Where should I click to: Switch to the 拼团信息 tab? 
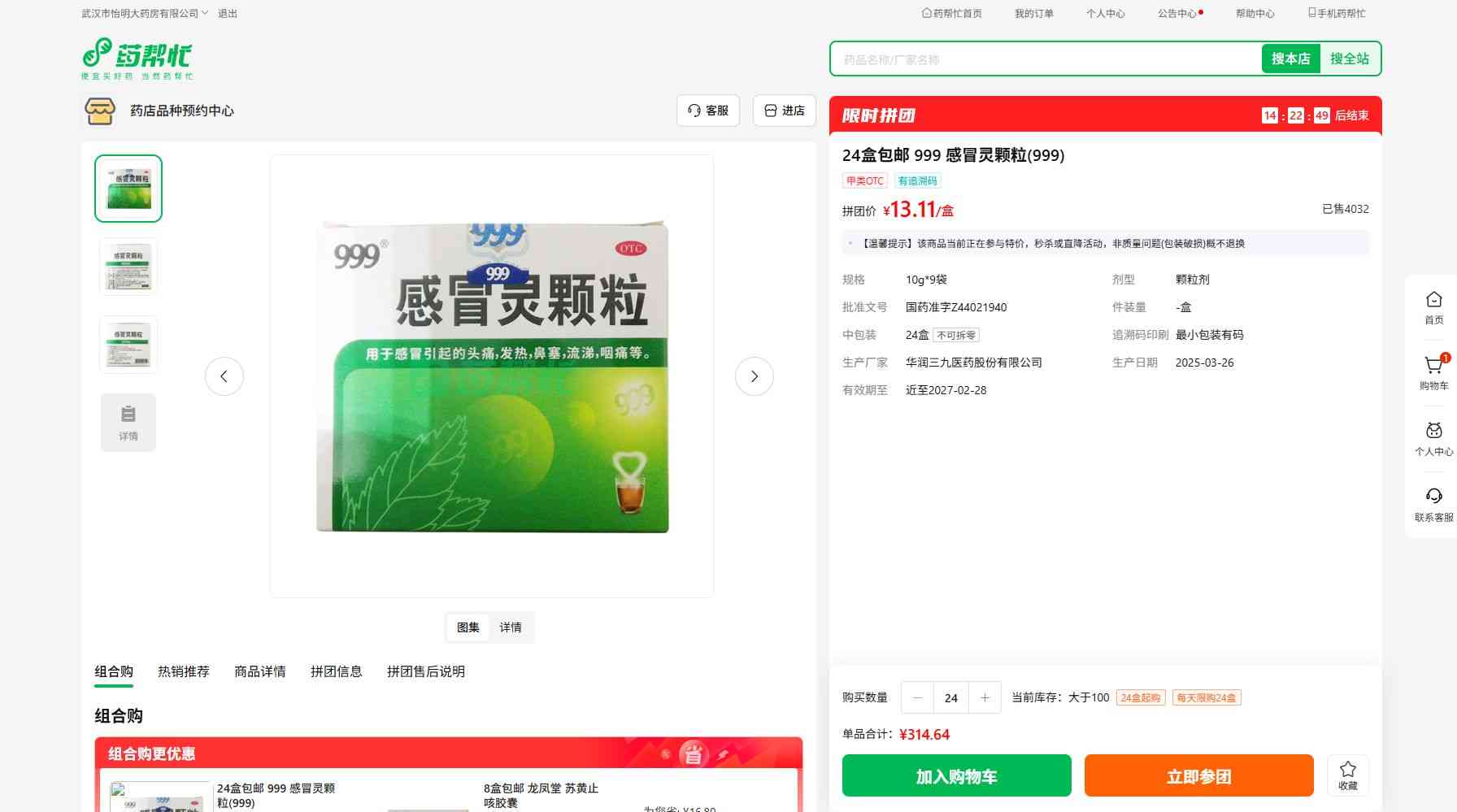[x=336, y=671]
